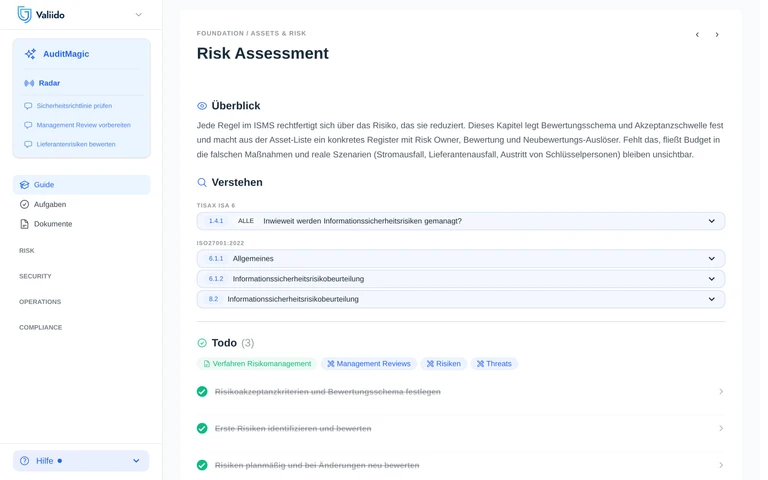
Task: Uncheck 'Risikoakzeptanzkriterien und Bewertungsschema festlegen' todo
Action: click(202, 392)
